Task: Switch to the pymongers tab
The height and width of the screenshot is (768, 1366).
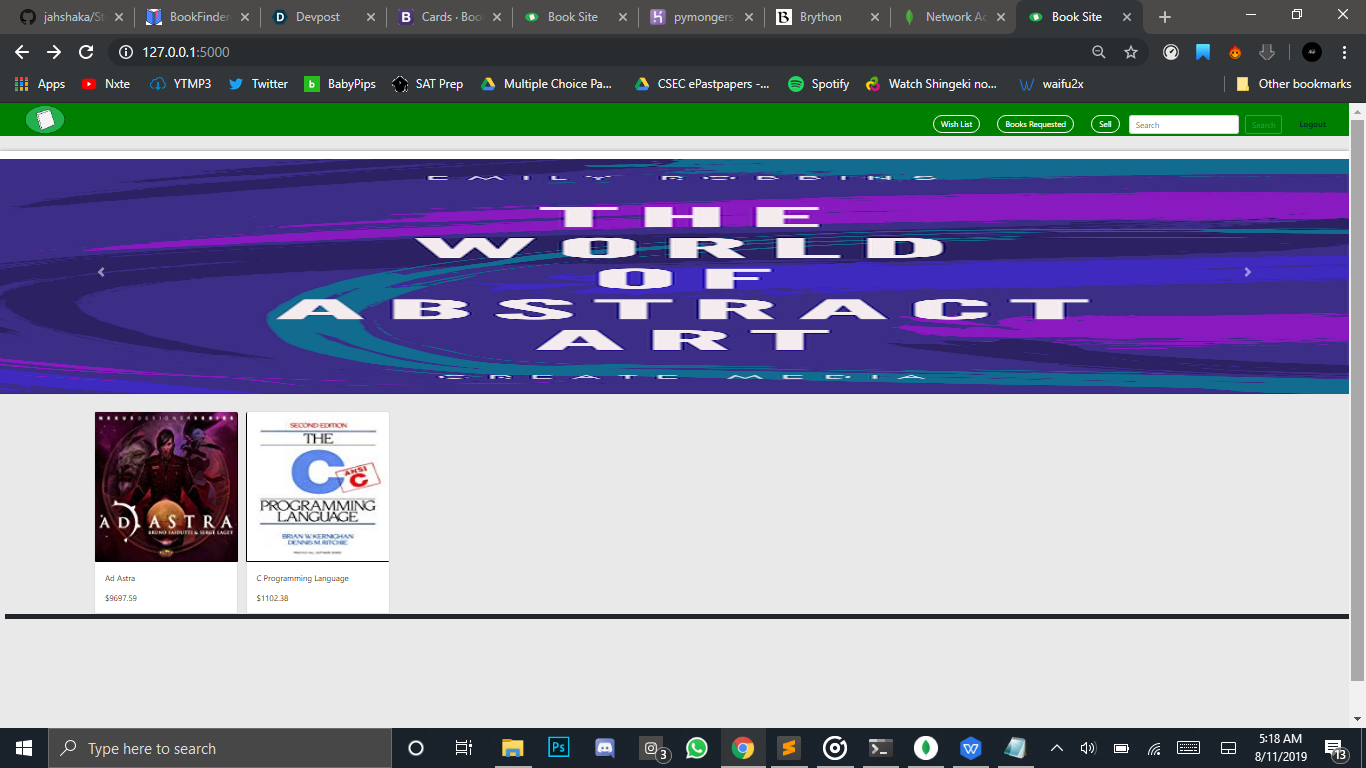Action: click(700, 17)
